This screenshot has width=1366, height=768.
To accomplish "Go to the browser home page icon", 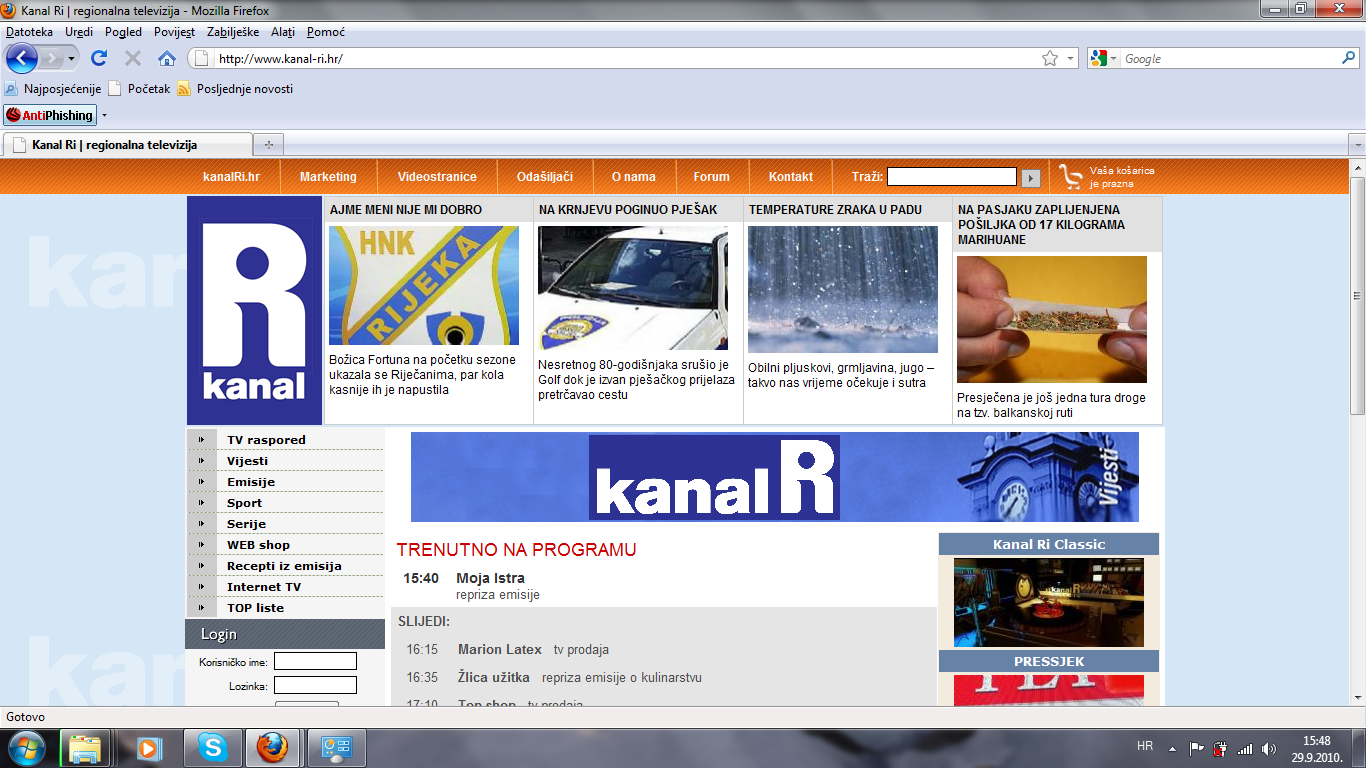I will coord(167,58).
